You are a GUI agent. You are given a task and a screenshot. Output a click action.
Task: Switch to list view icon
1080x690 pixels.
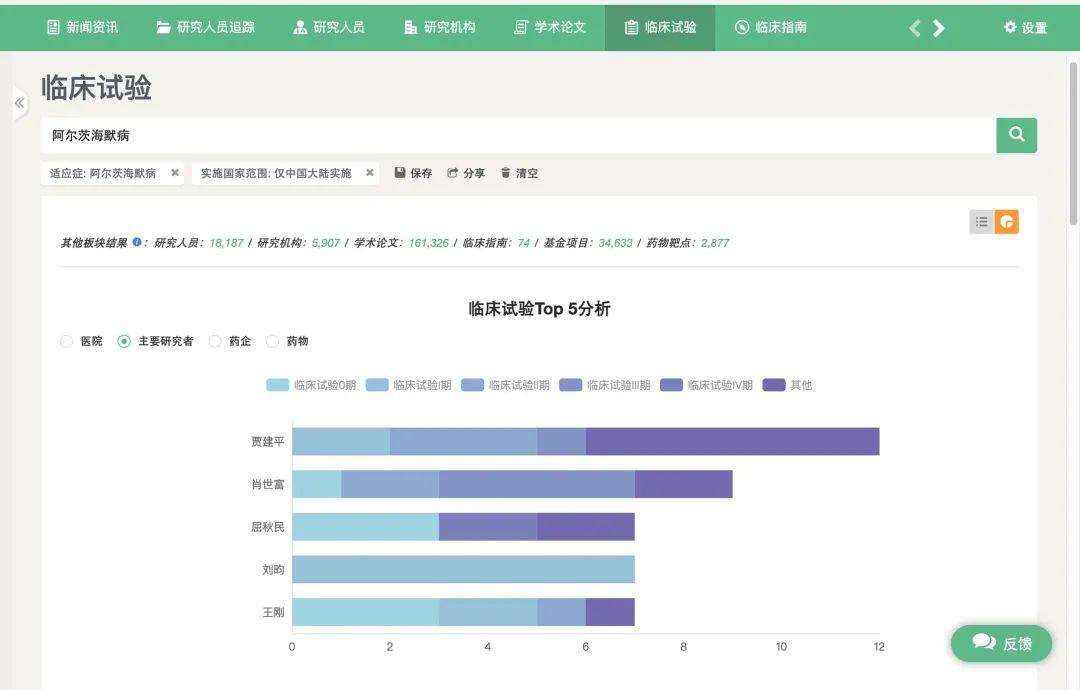click(981, 222)
